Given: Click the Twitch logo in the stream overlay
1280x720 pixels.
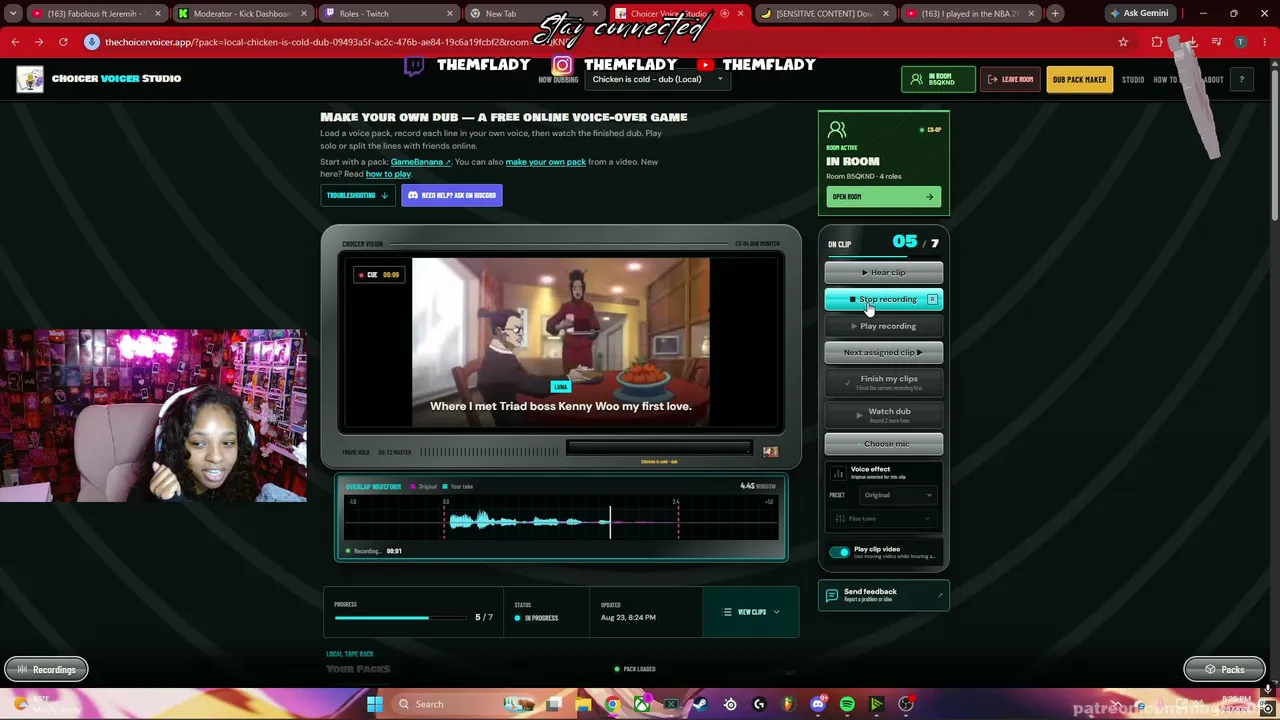Looking at the screenshot, I should pos(414,65).
